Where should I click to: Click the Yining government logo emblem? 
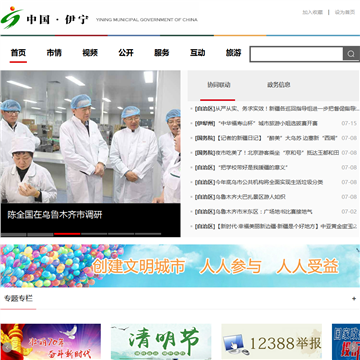tap(12, 18)
